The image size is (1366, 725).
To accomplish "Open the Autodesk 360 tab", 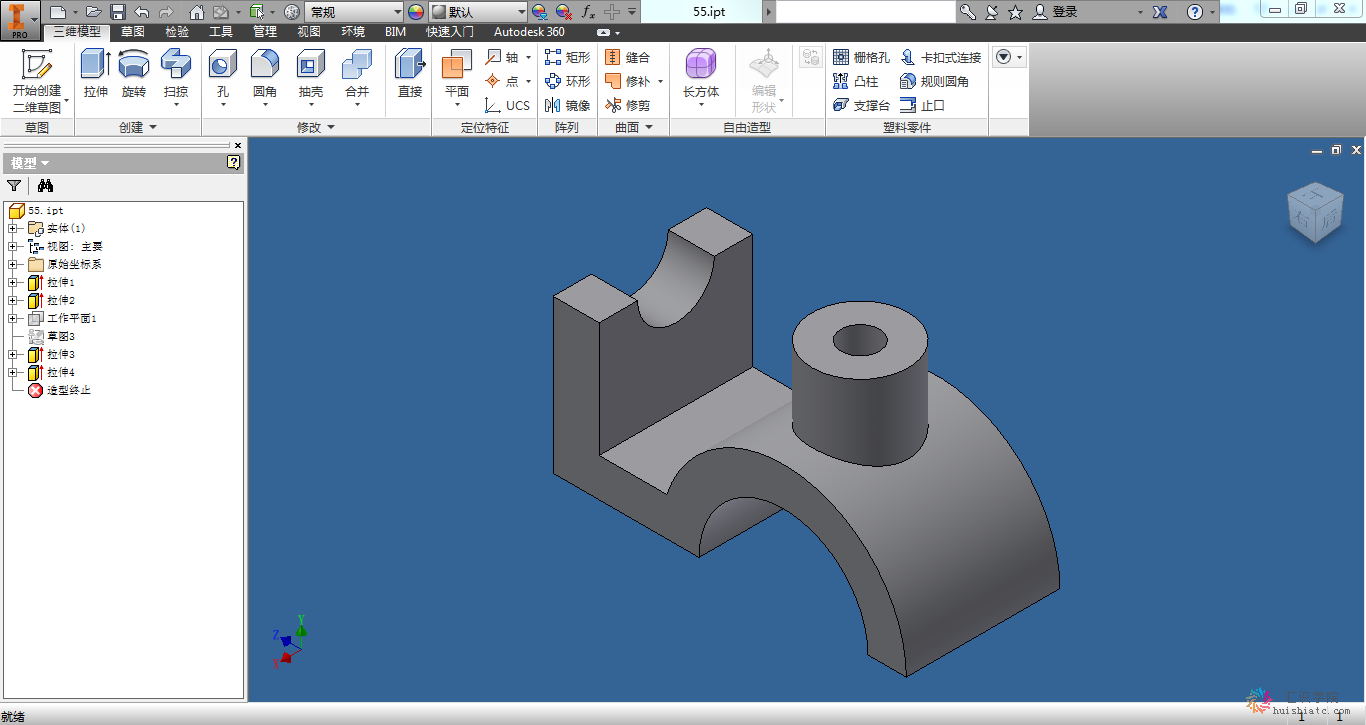I will point(529,32).
